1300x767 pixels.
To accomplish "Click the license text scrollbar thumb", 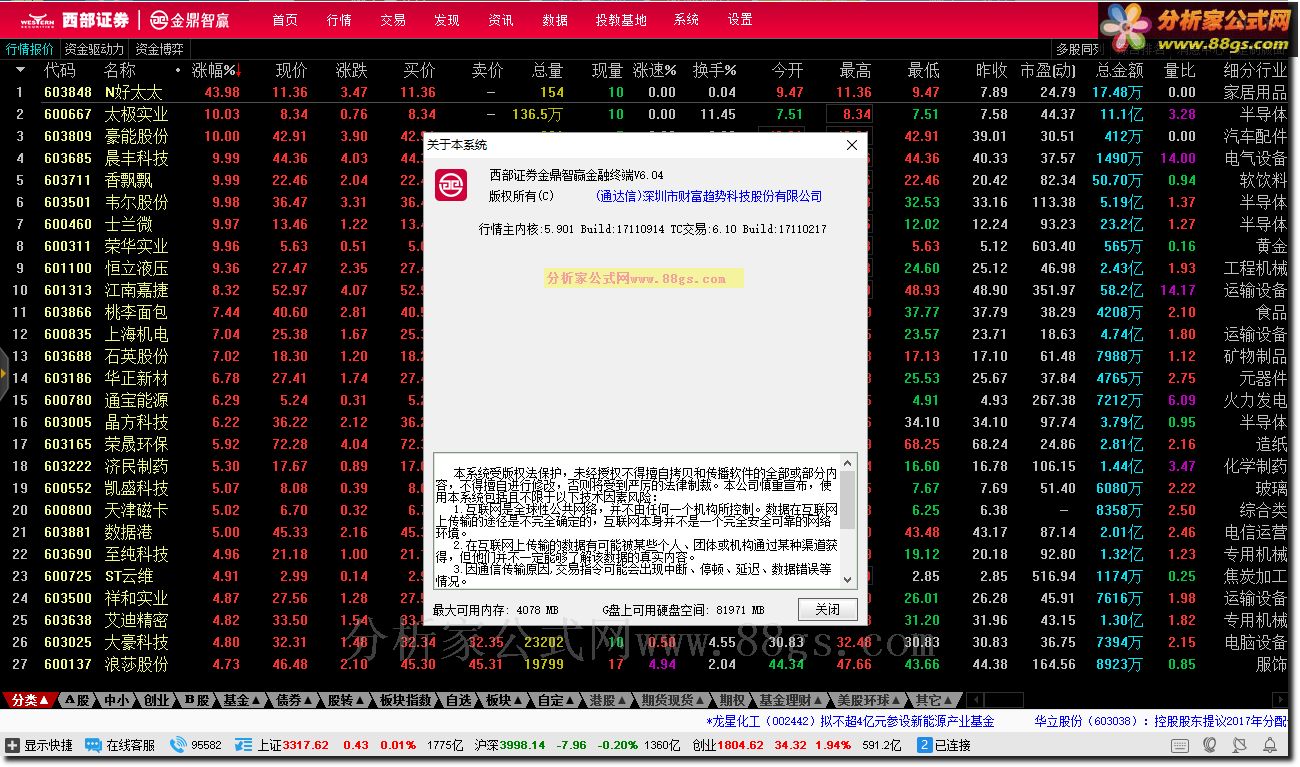I will click(848, 500).
